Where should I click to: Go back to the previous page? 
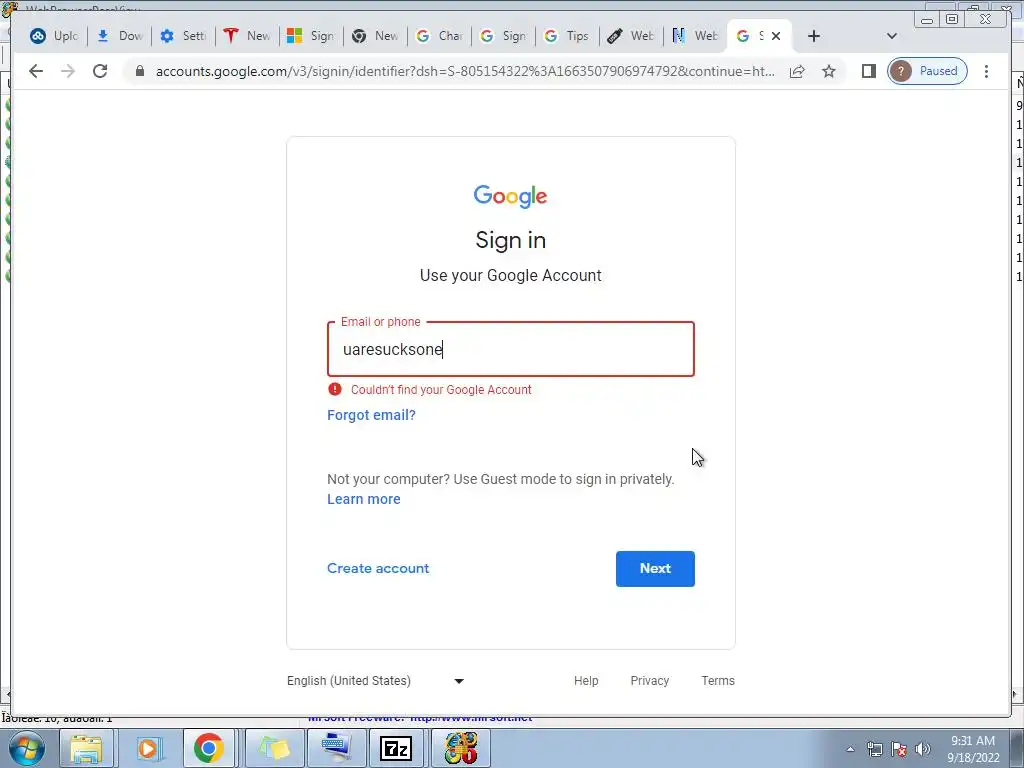36,71
